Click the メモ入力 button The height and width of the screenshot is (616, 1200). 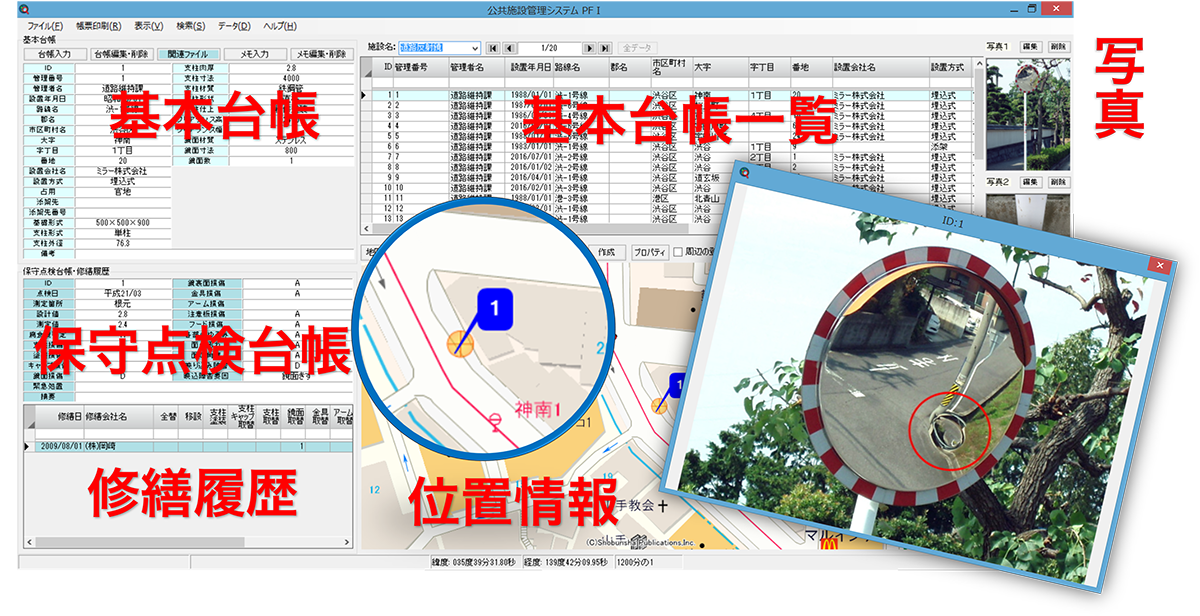(254, 54)
